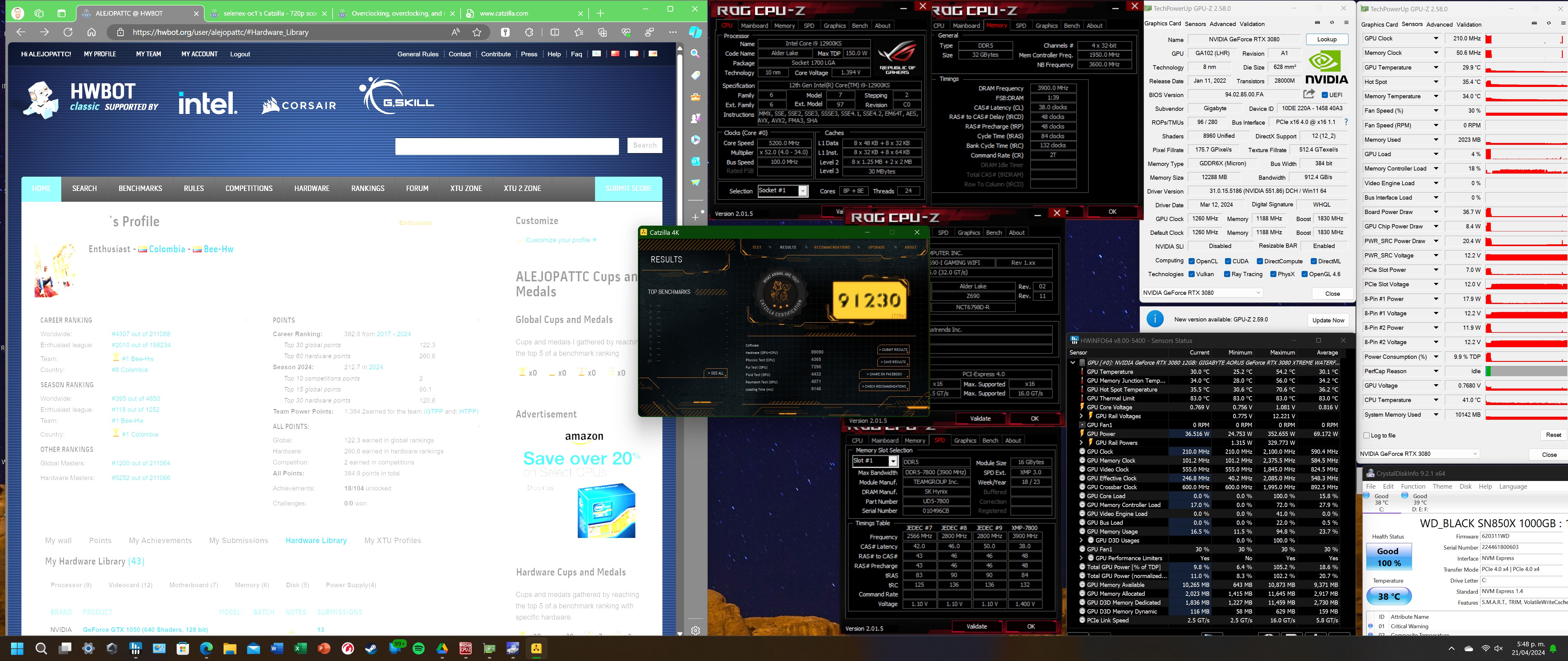Open the Function menu in CrystalDiskInfo
The width and height of the screenshot is (1568, 661).
[1413, 486]
